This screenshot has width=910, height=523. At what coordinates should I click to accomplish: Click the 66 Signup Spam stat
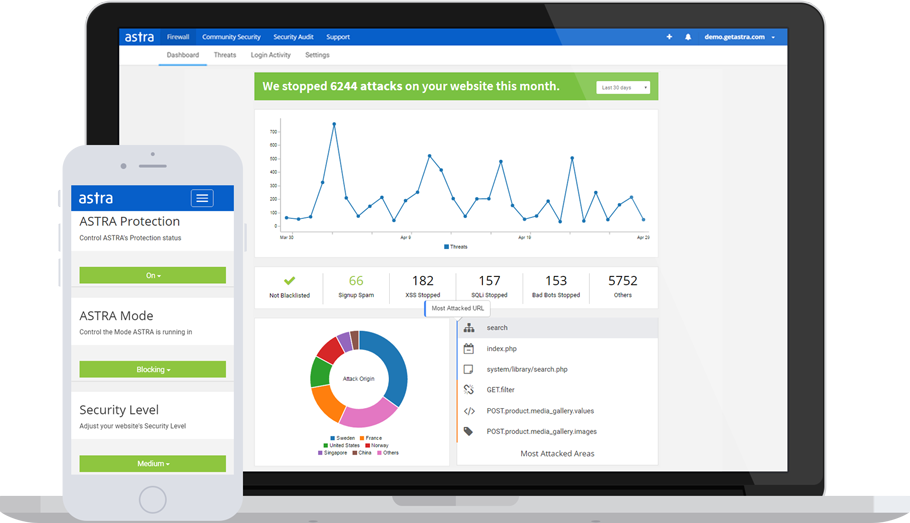coord(356,287)
